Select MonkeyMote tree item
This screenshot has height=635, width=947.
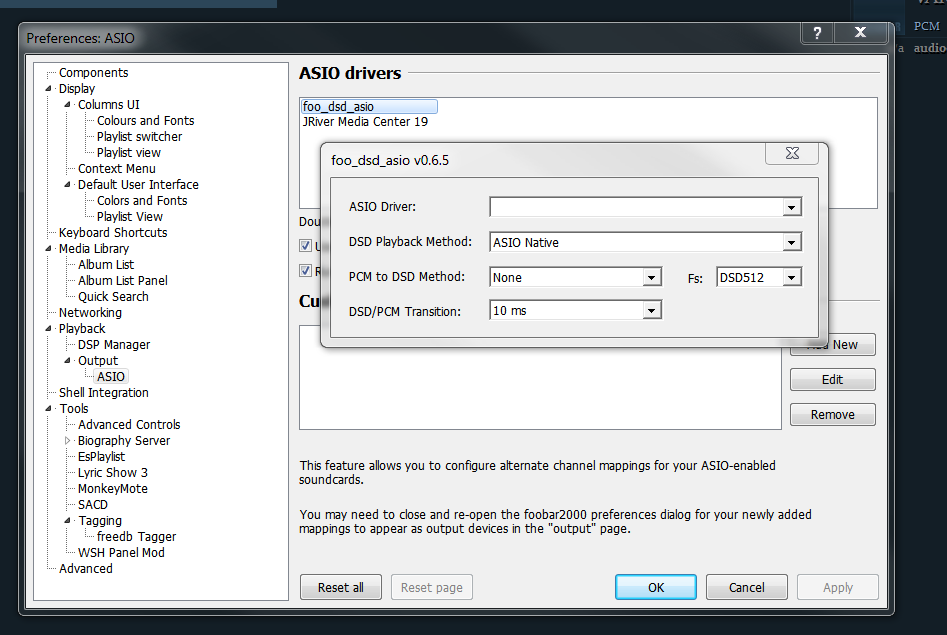(112, 489)
